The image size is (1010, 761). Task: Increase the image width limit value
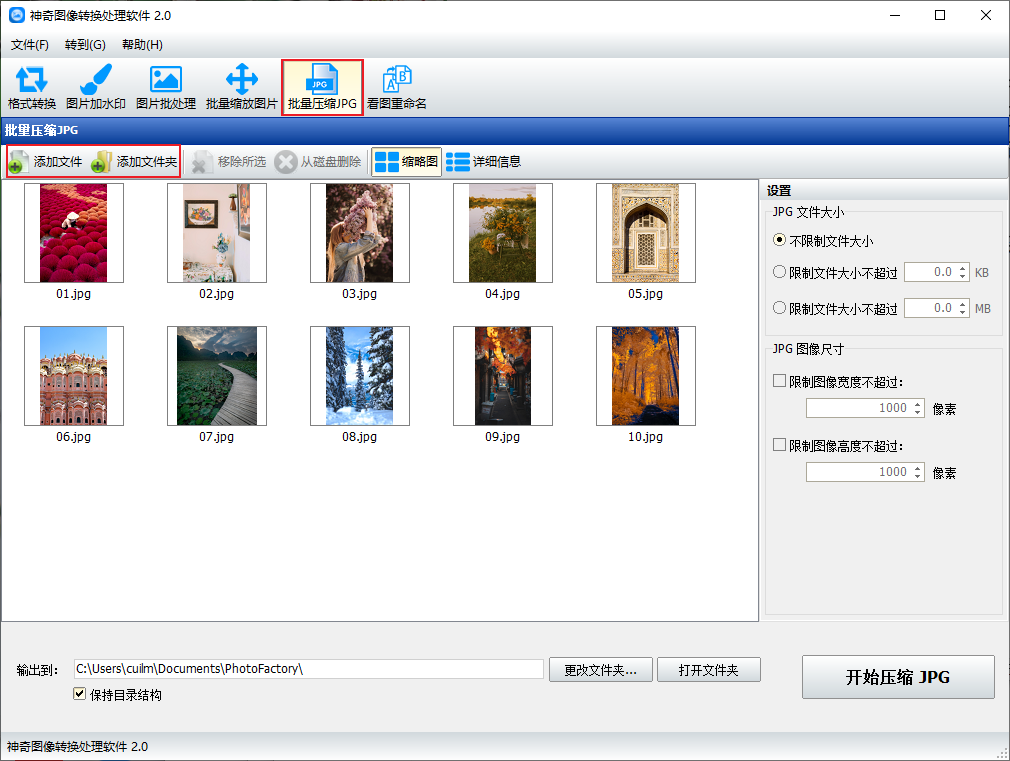pos(918,404)
